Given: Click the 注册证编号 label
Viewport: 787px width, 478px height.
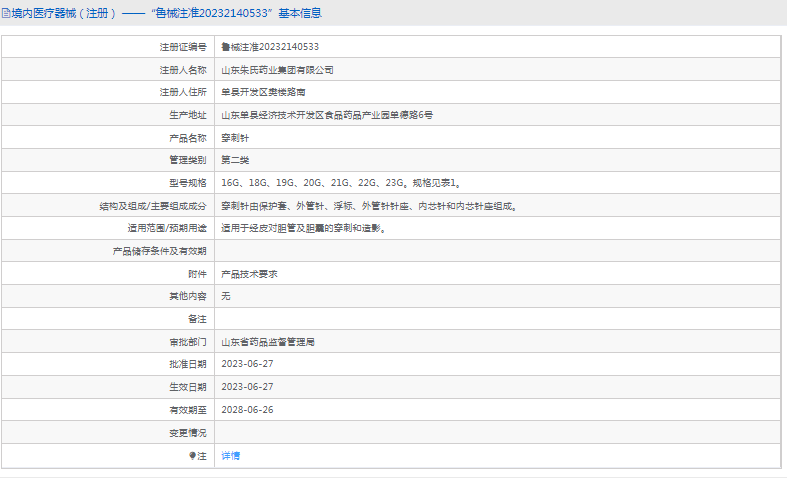Looking at the screenshot, I should pyautogui.click(x=183, y=47).
